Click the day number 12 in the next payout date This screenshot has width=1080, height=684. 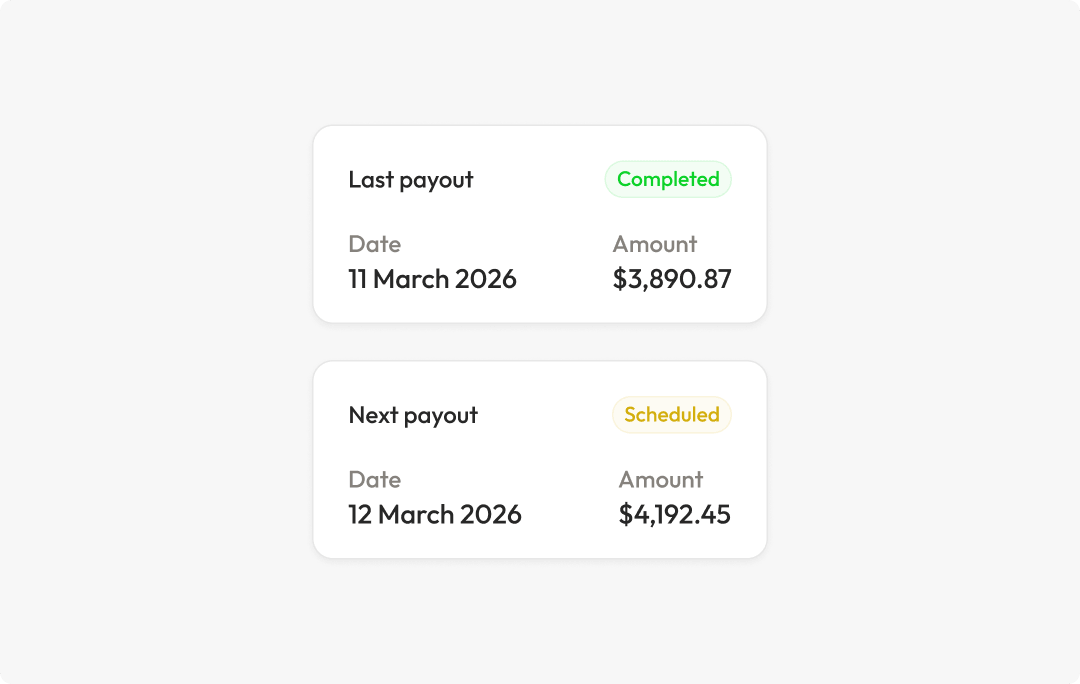pyautogui.click(x=360, y=514)
